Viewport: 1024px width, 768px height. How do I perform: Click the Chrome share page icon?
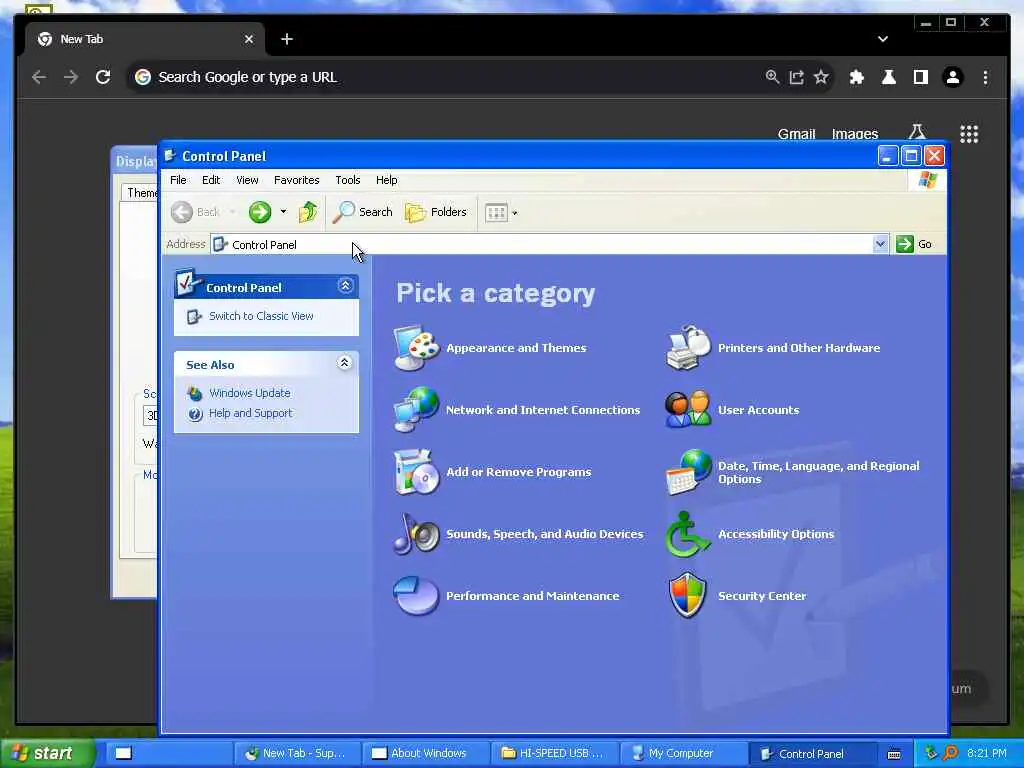[x=796, y=77]
